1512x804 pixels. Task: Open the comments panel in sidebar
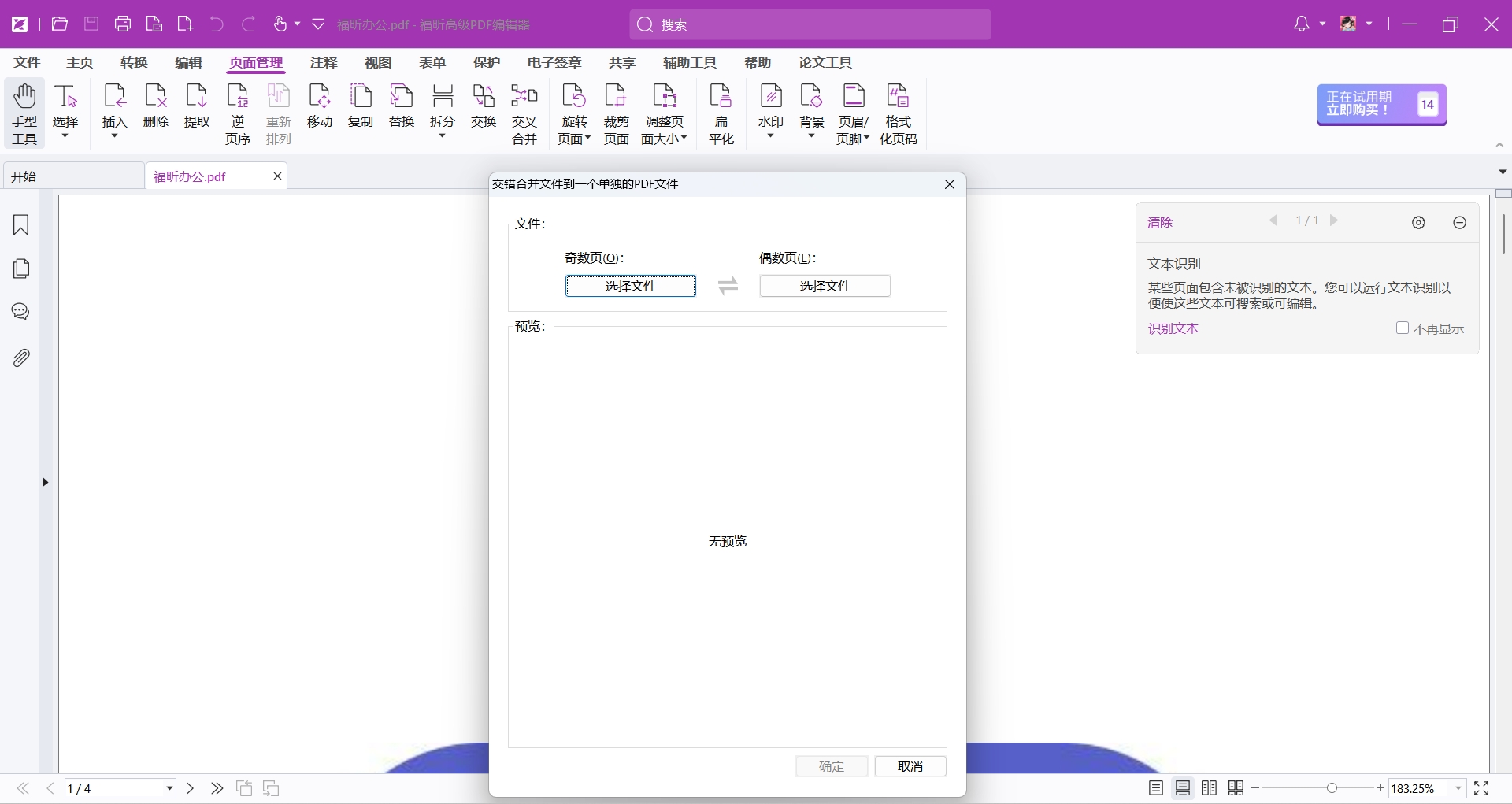tap(21, 312)
